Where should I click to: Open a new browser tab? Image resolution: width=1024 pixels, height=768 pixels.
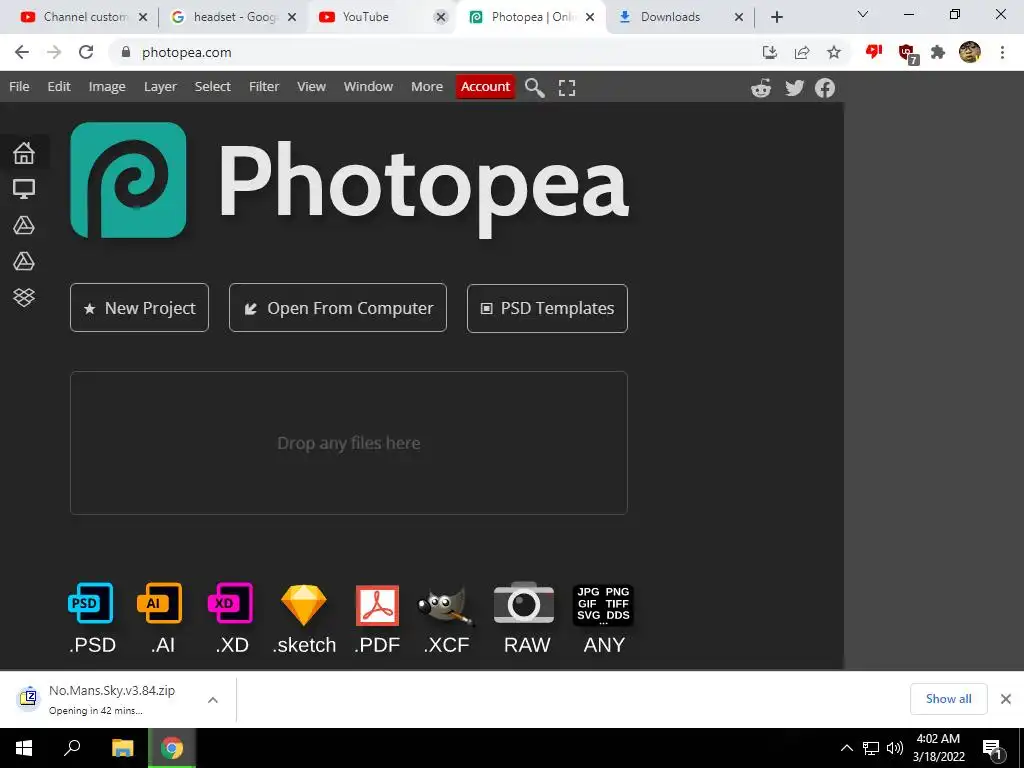pyautogui.click(x=776, y=17)
